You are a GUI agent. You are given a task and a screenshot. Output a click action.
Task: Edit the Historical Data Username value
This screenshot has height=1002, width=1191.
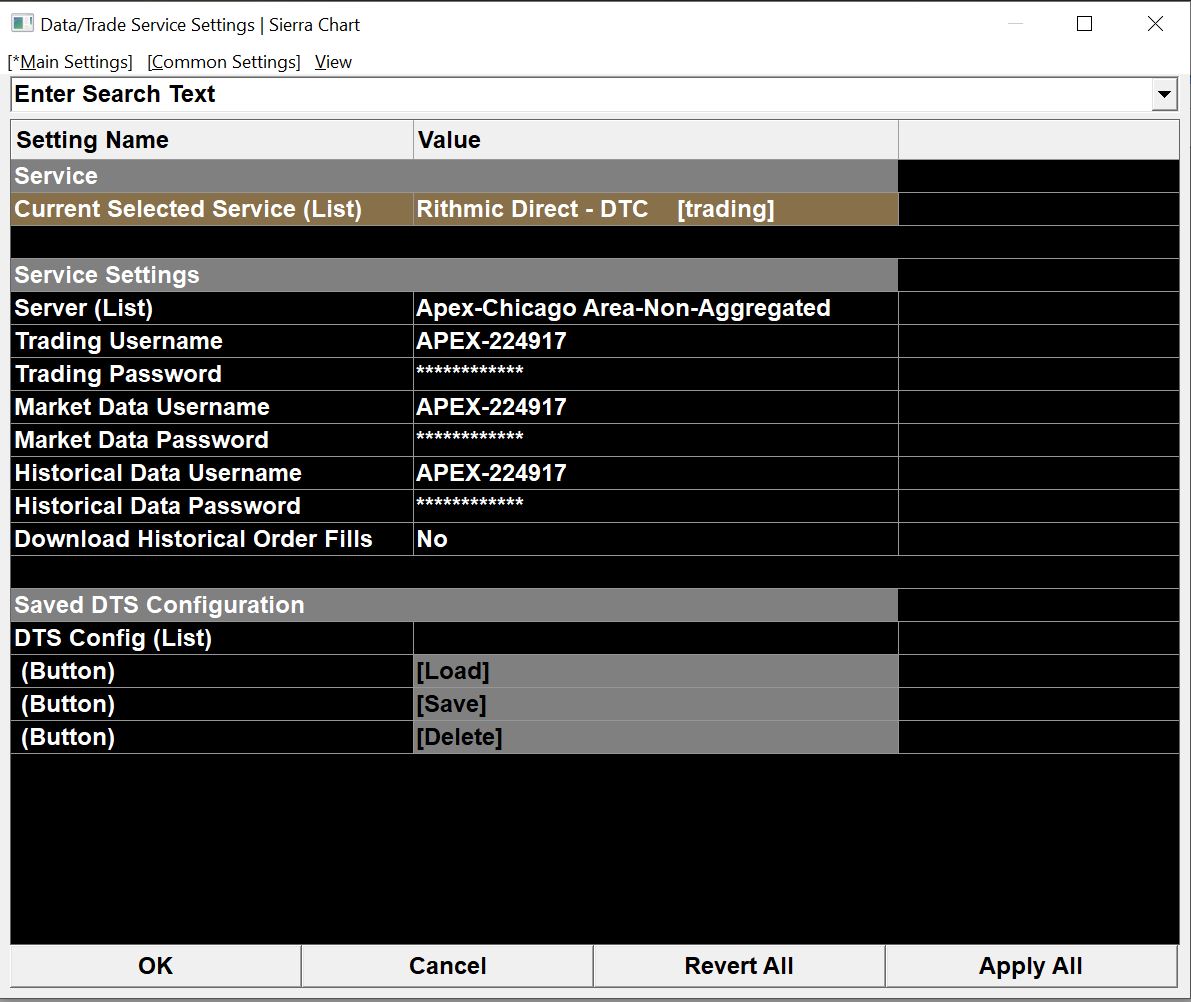[656, 473]
